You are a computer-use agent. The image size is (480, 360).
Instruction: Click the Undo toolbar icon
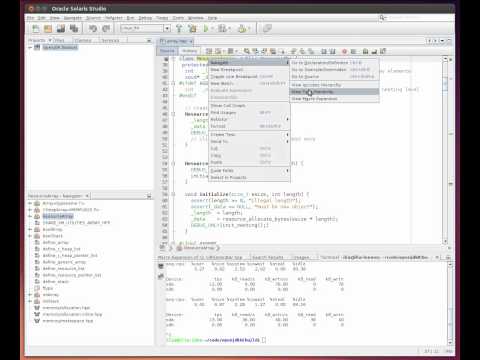(x=93, y=29)
